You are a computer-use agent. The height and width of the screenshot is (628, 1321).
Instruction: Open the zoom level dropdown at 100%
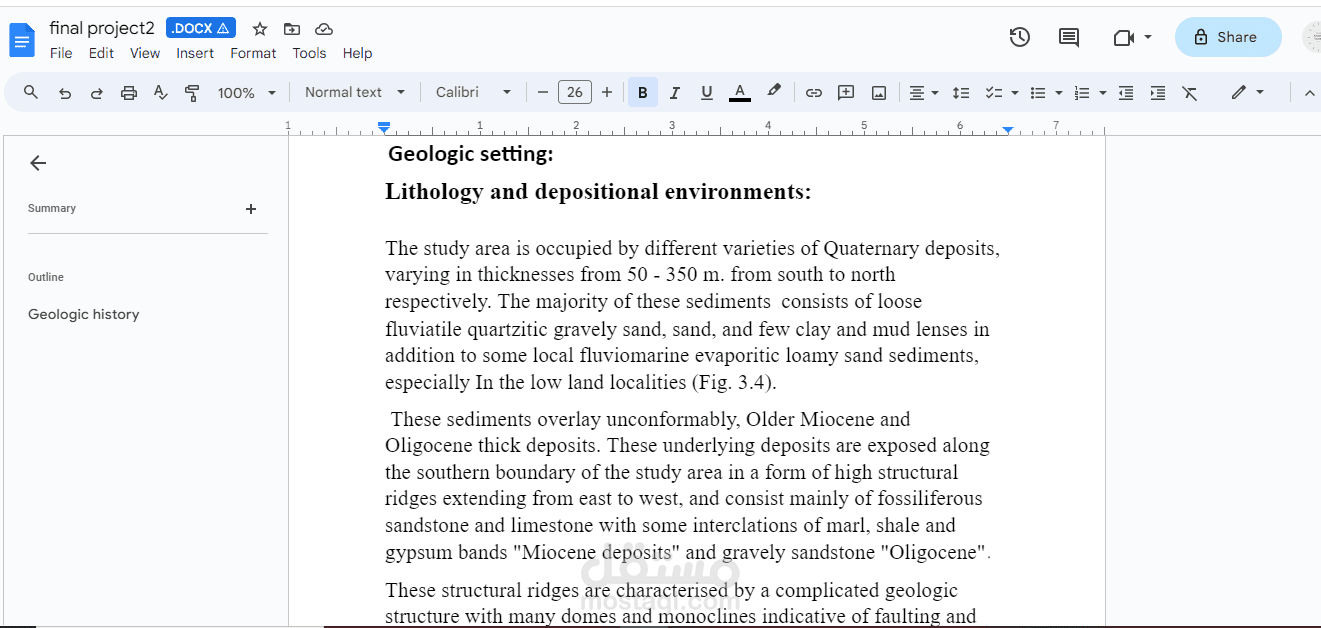click(x=245, y=93)
